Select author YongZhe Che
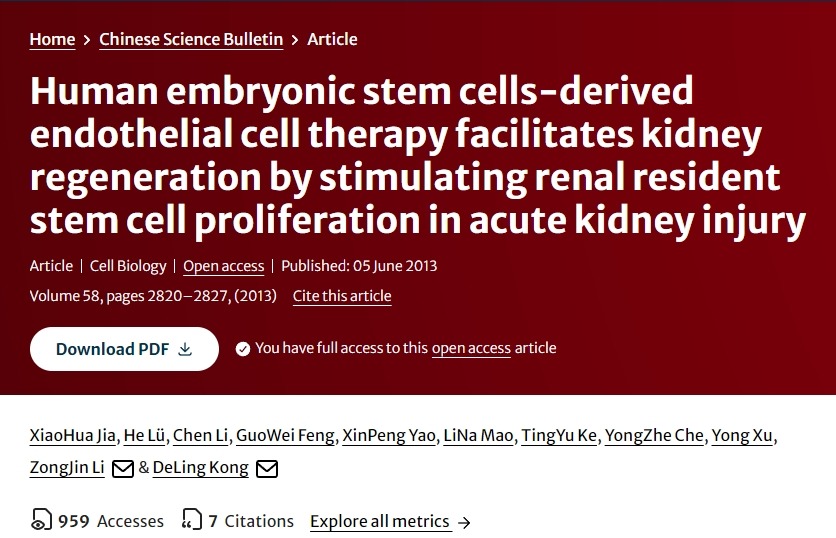Viewport: 836px width, 538px height. click(x=656, y=435)
